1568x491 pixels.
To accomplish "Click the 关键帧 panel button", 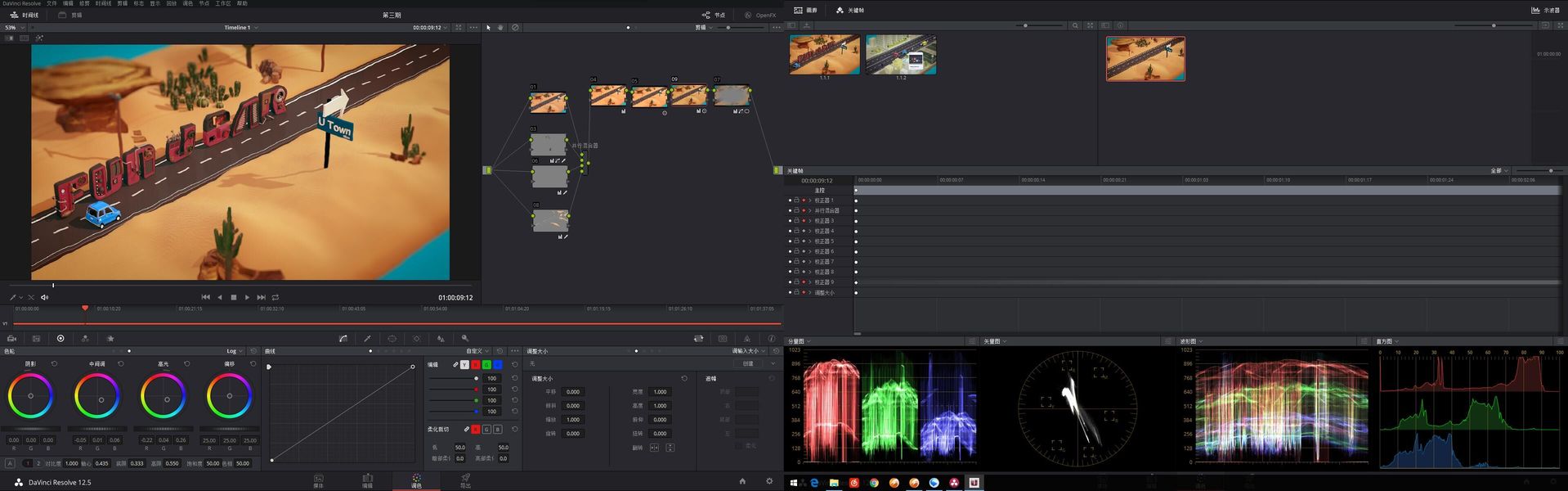I will click(850, 10).
